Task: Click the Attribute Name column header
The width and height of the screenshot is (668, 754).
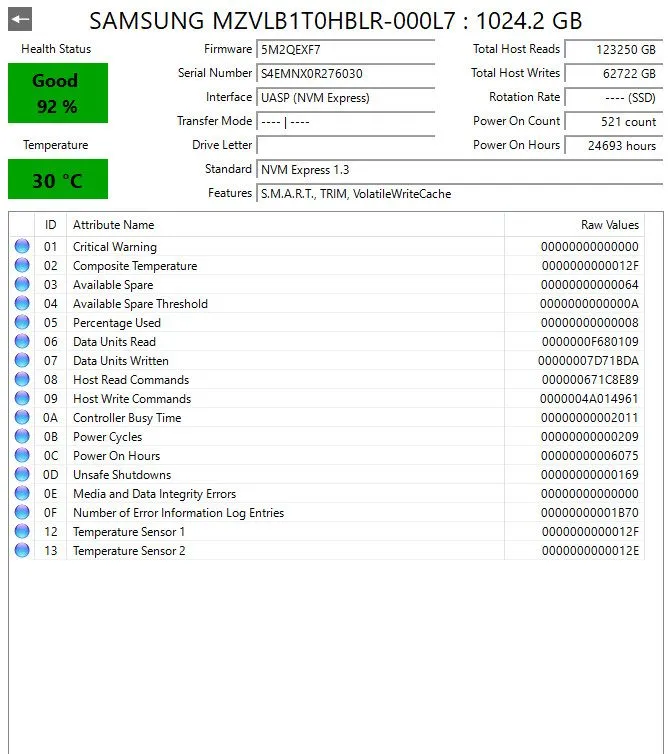Action: 285,225
